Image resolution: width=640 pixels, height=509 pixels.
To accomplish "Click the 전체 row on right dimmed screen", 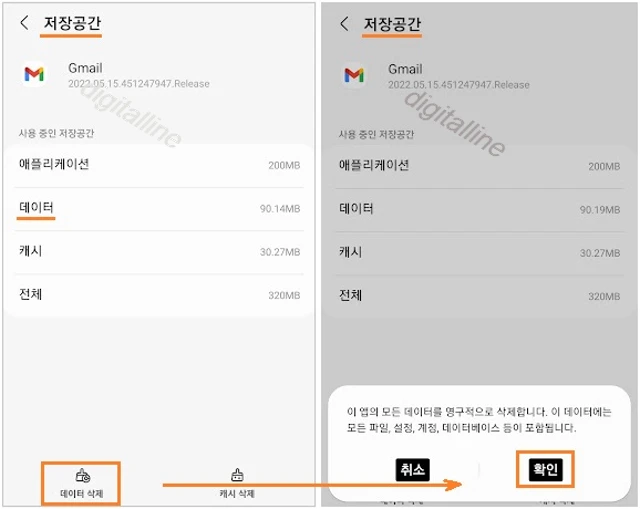I will click(x=479, y=296).
